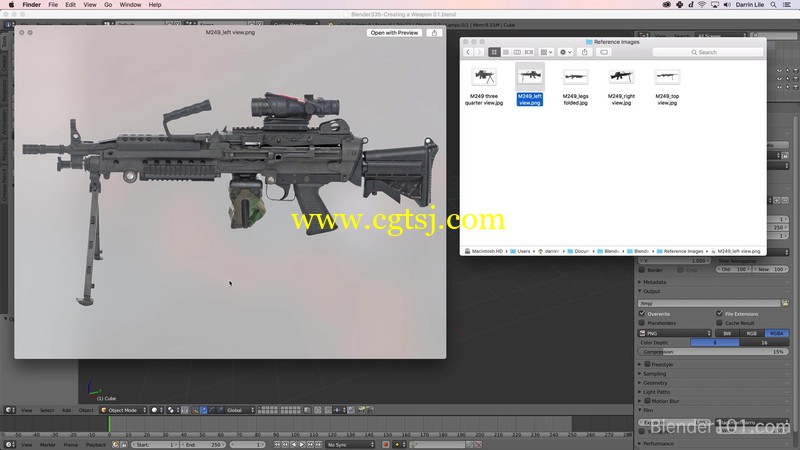This screenshot has width=800, height=450.
Task: Open Notification Center icon
Action: (x=787, y=5)
